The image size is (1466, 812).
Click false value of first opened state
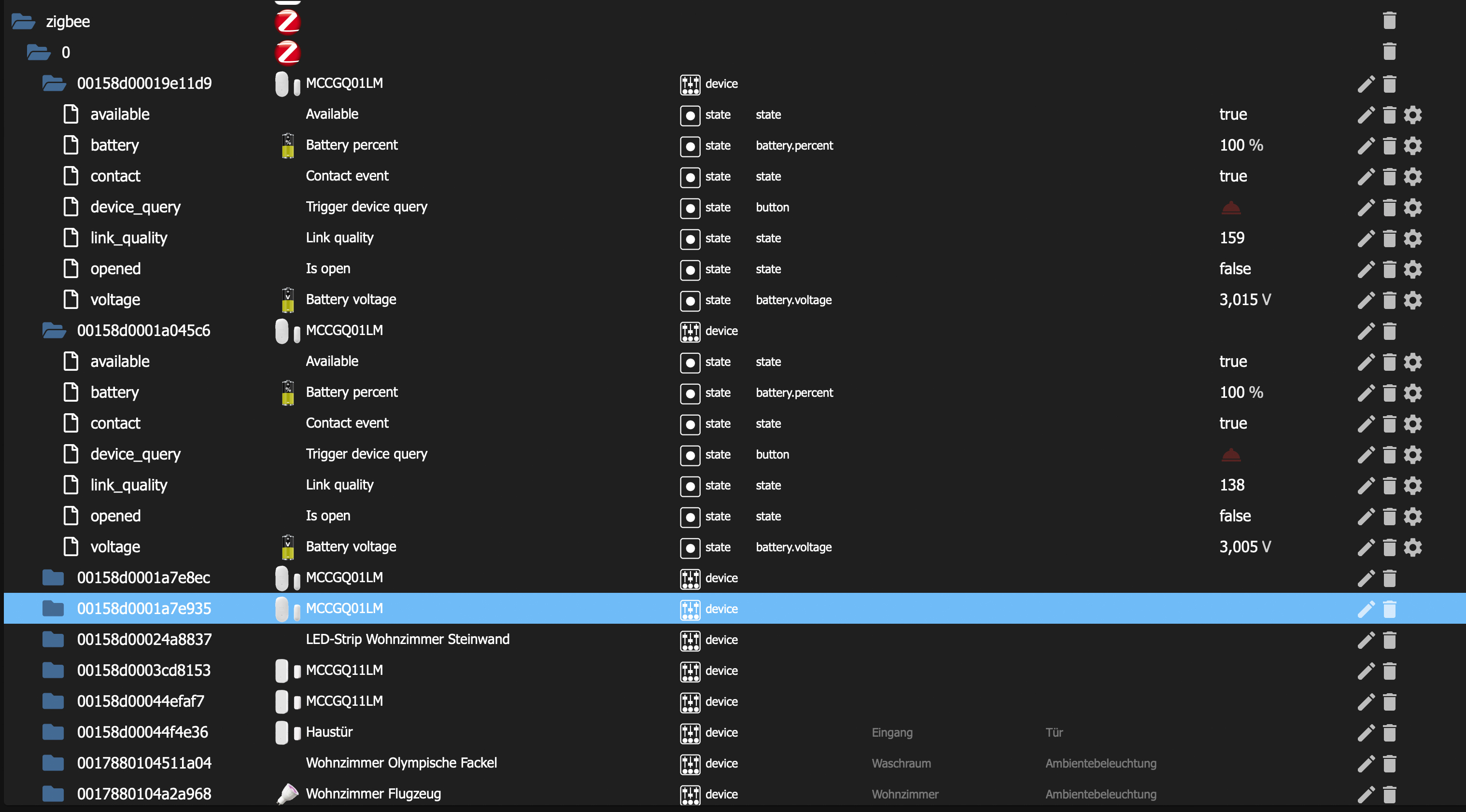[x=1235, y=269]
